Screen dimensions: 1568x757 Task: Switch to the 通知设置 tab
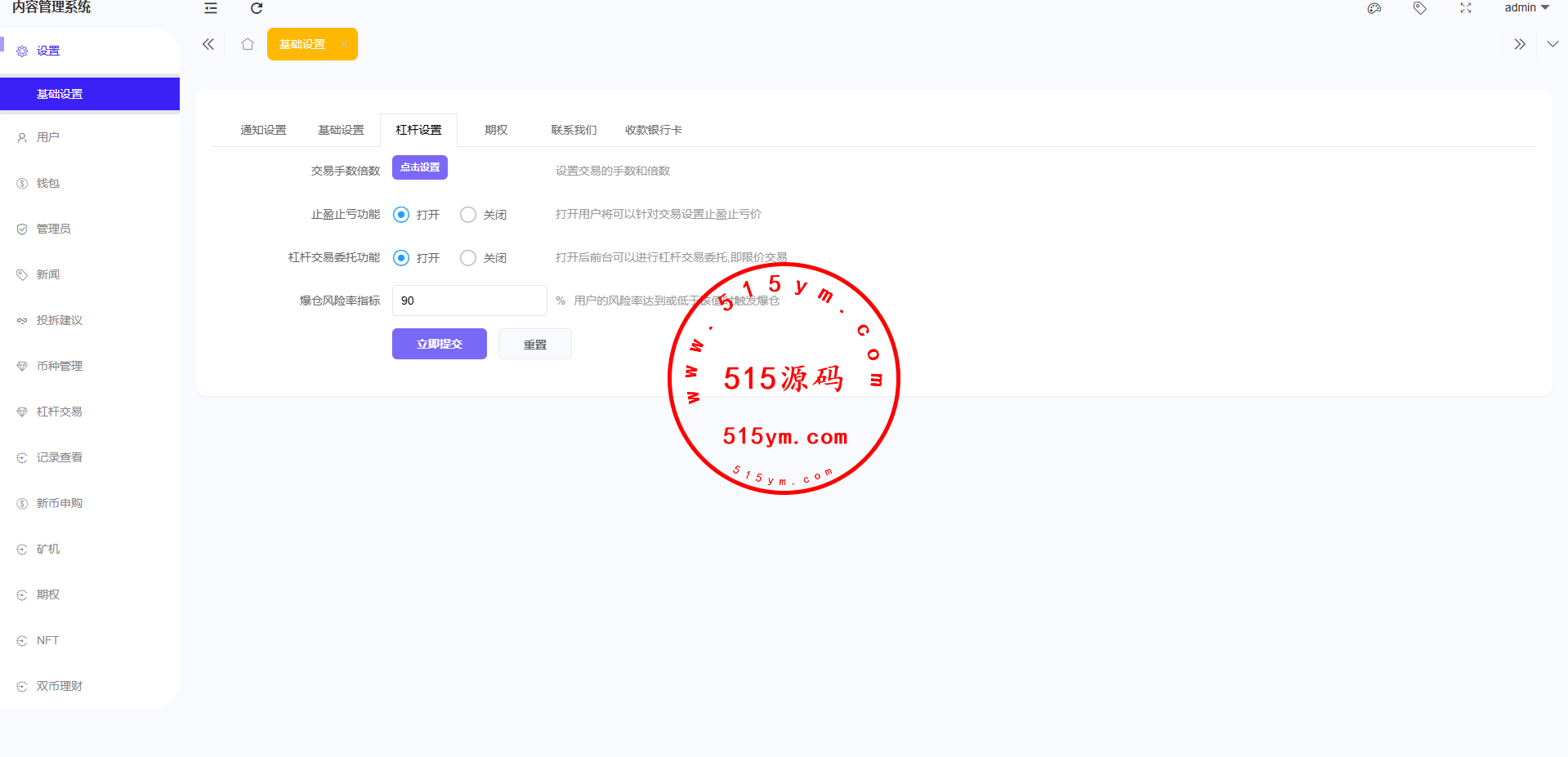pos(263,130)
